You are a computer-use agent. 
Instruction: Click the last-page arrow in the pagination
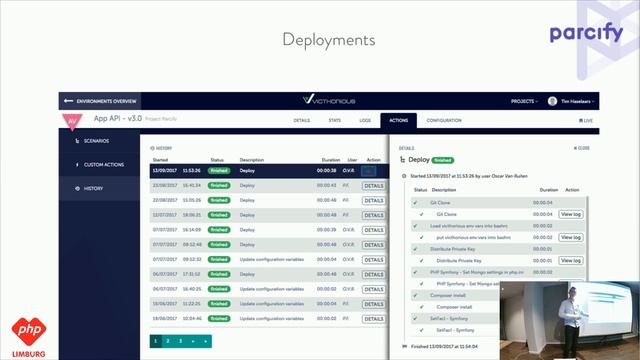pos(205,341)
